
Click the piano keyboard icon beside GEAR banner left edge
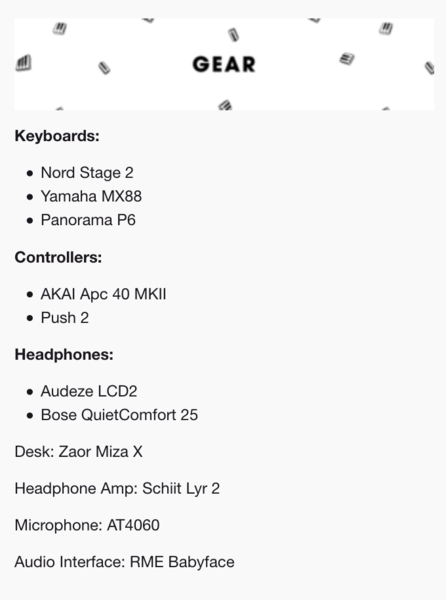[23, 63]
